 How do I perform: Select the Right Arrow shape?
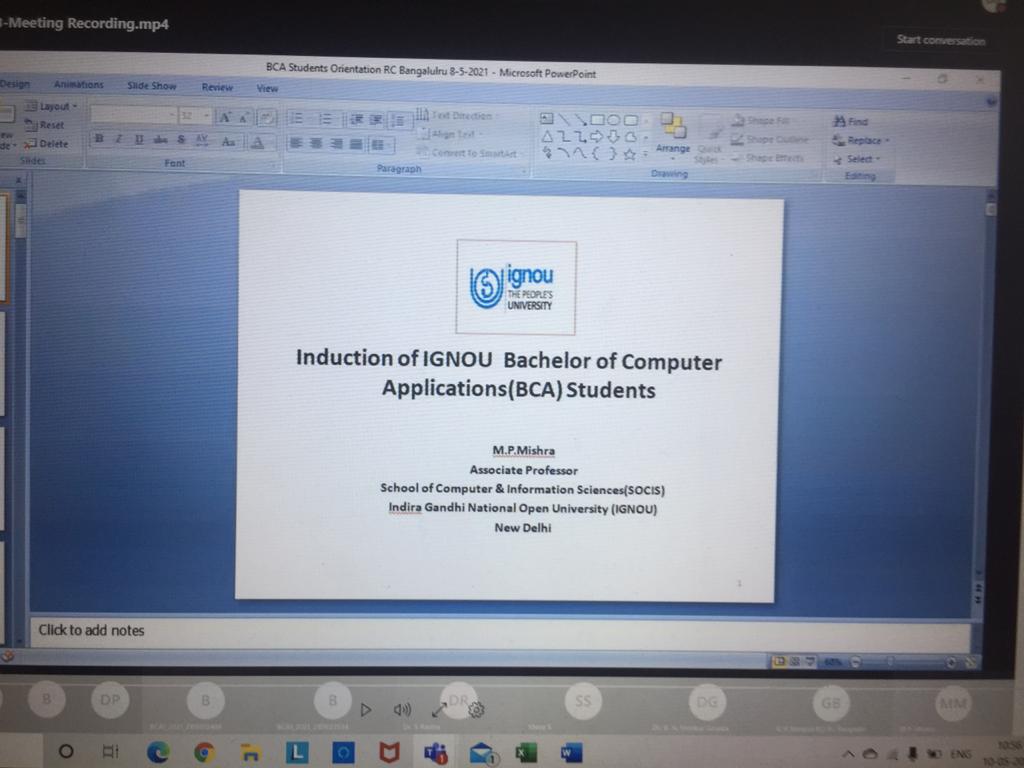tap(597, 137)
